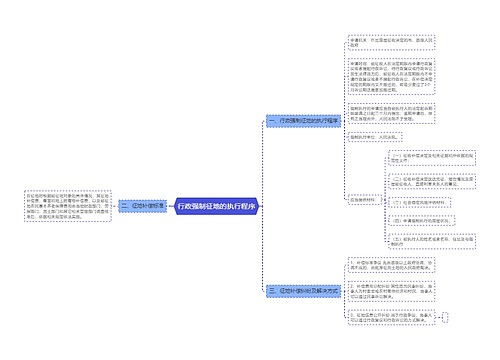Screen dimensions: 500x360
Task: Select the paragraph node left of 征地补偿标准
Action: [68, 206]
